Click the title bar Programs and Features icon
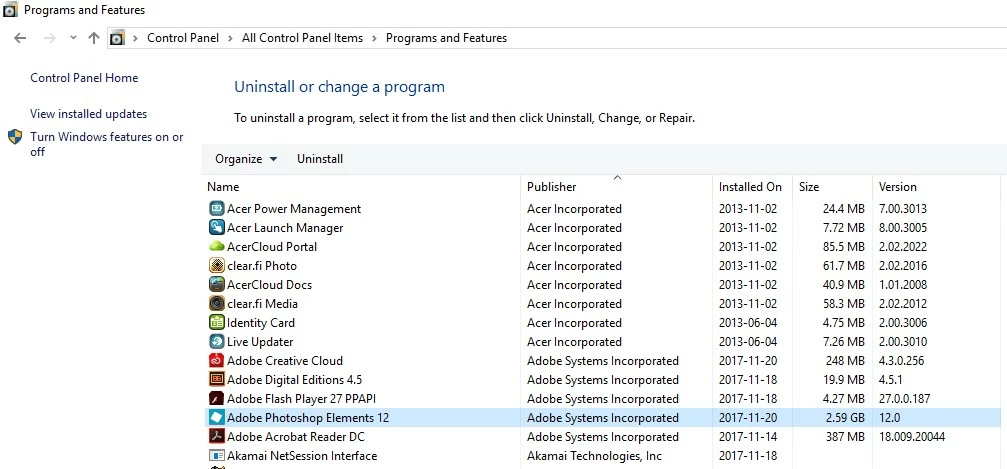The image size is (1007, 469). (x=10, y=10)
